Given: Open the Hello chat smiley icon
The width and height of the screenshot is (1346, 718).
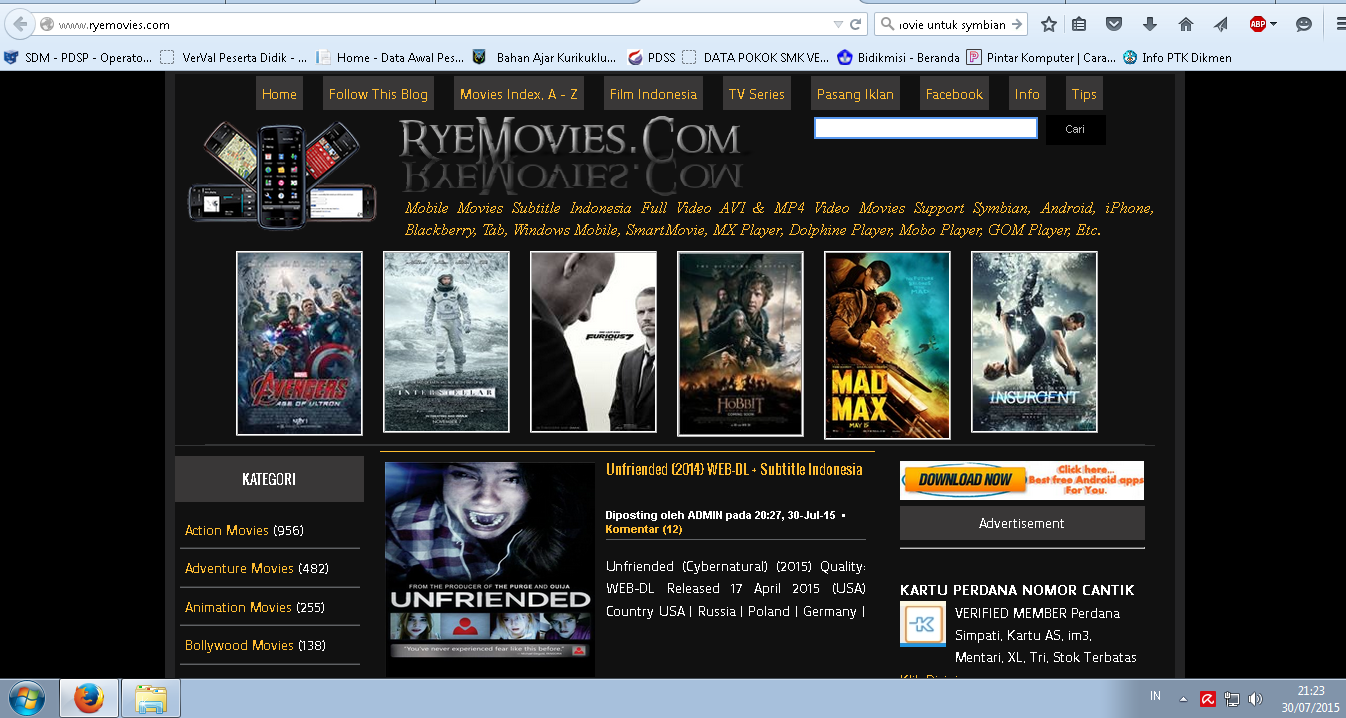Looking at the screenshot, I should 1304,24.
